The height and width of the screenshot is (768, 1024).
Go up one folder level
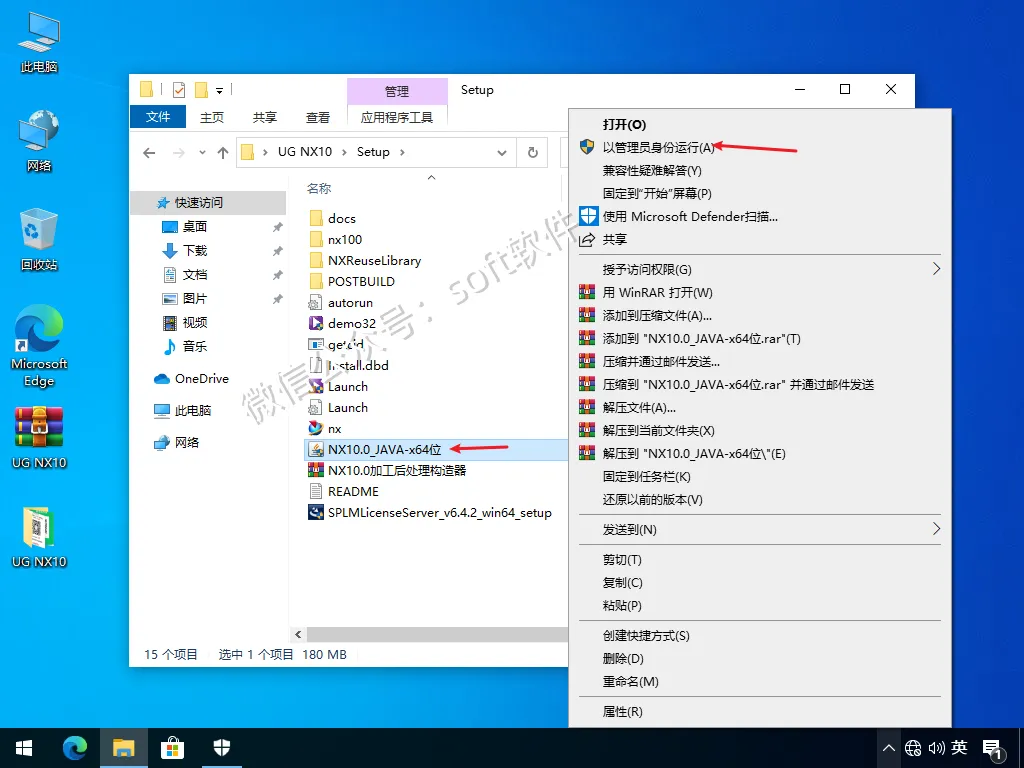click(223, 153)
